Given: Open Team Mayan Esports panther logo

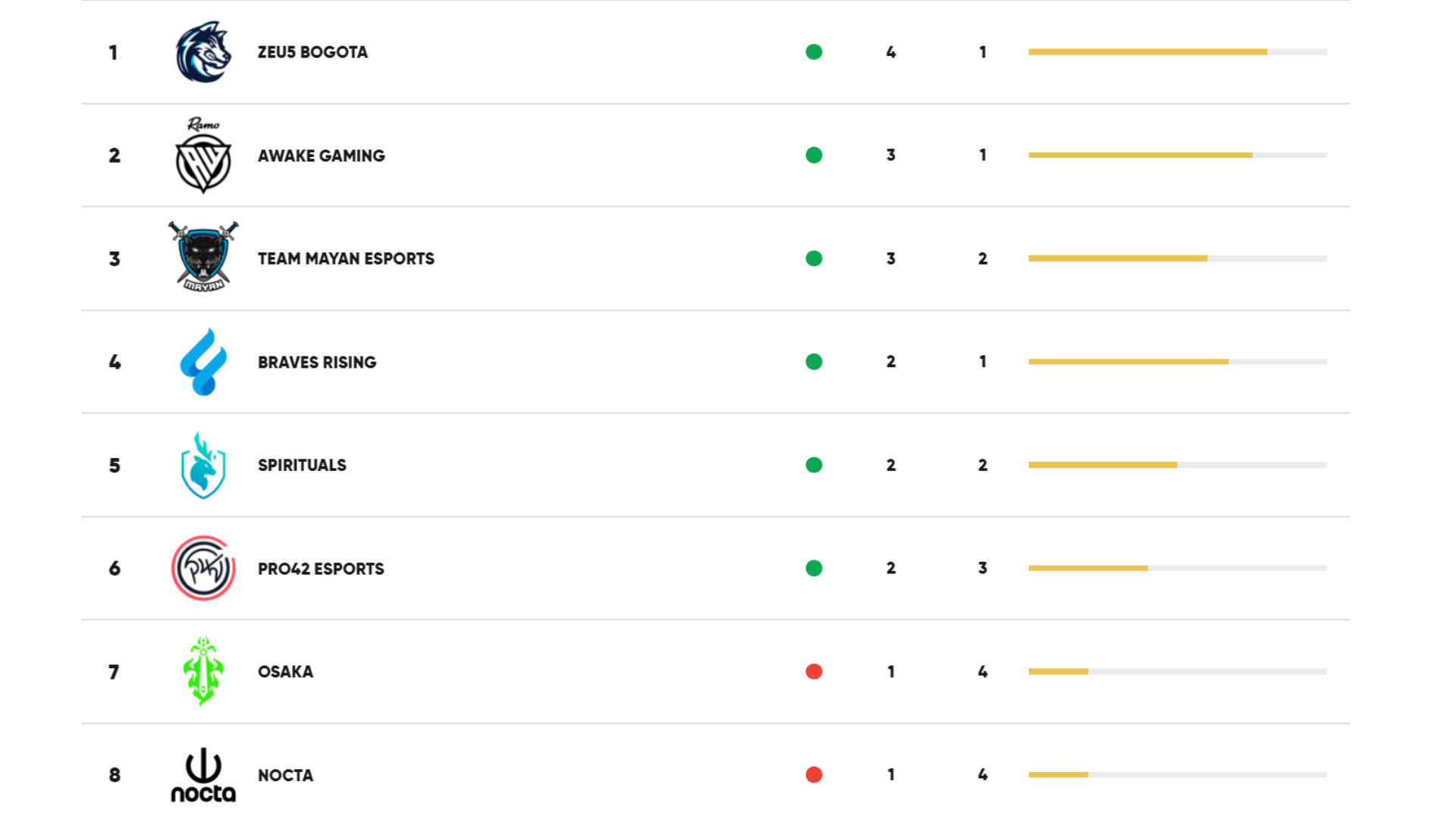Looking at the screenshot, I should (x=203, y=258).
